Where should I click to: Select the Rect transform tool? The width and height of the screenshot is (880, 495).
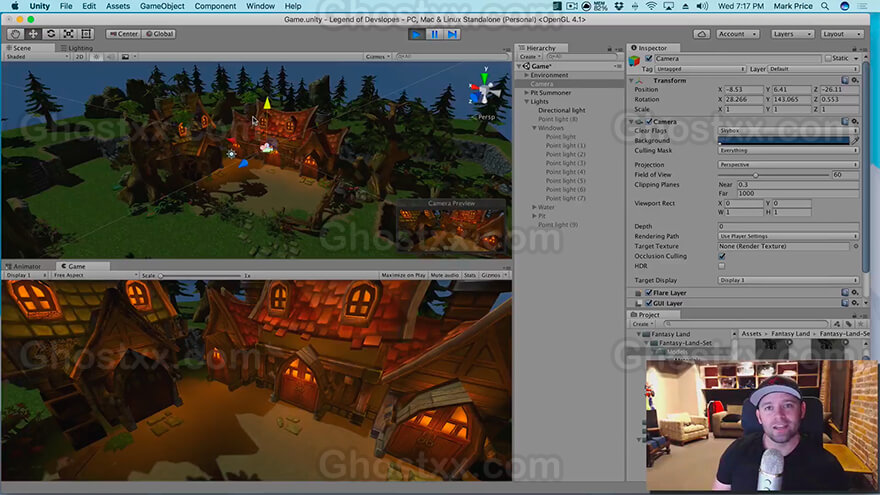86,34
